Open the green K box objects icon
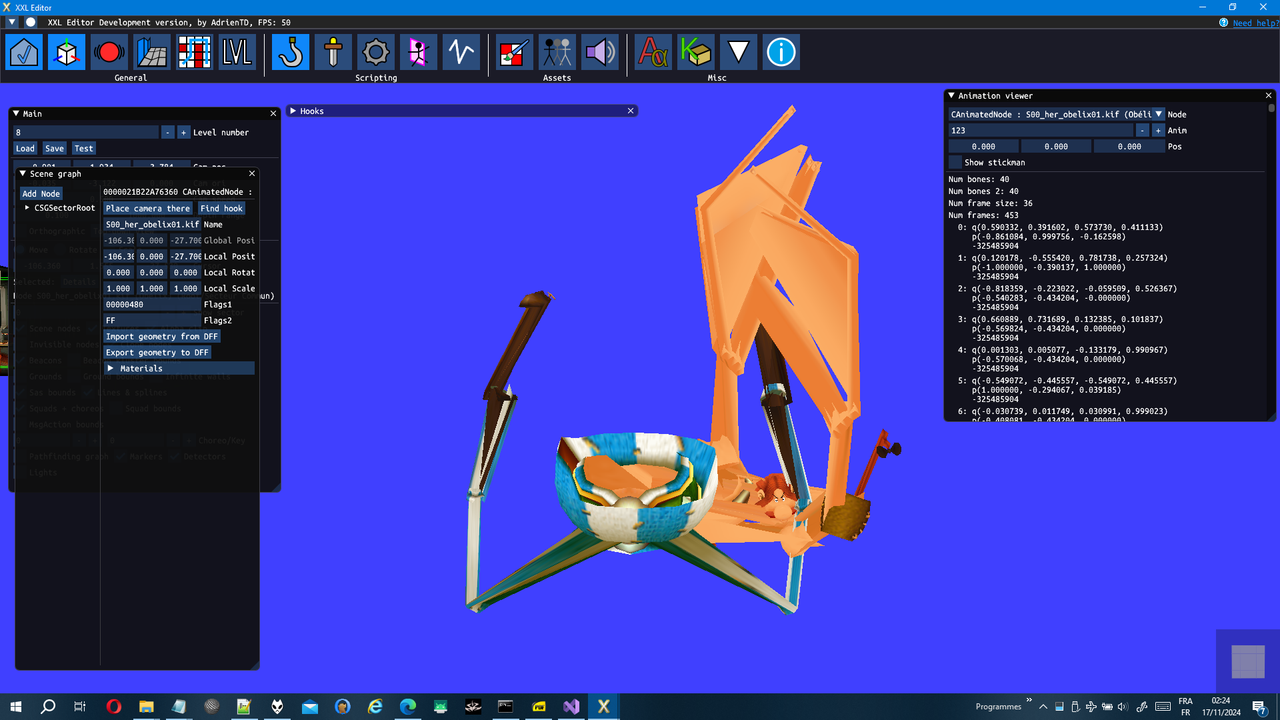Screen dimensions: 1280x720 coord(696,52)
